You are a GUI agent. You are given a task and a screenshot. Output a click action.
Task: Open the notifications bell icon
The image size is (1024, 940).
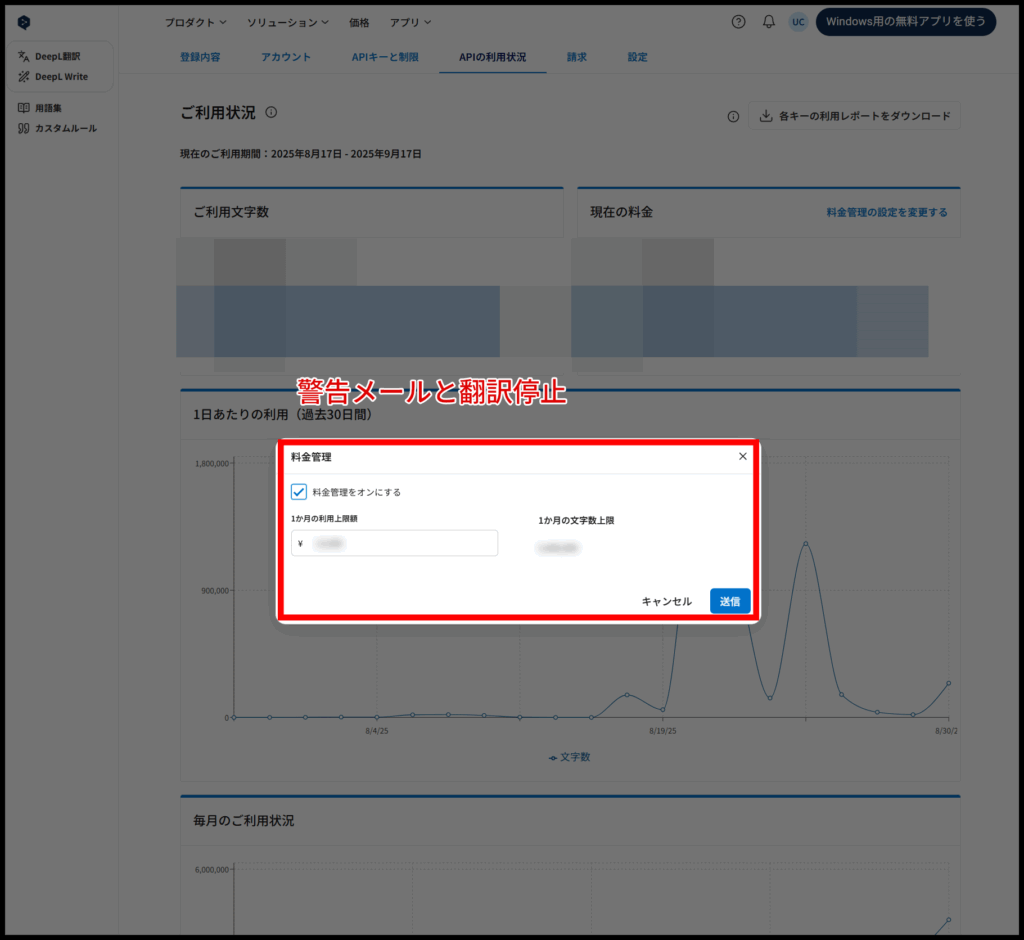pos(769,22)
